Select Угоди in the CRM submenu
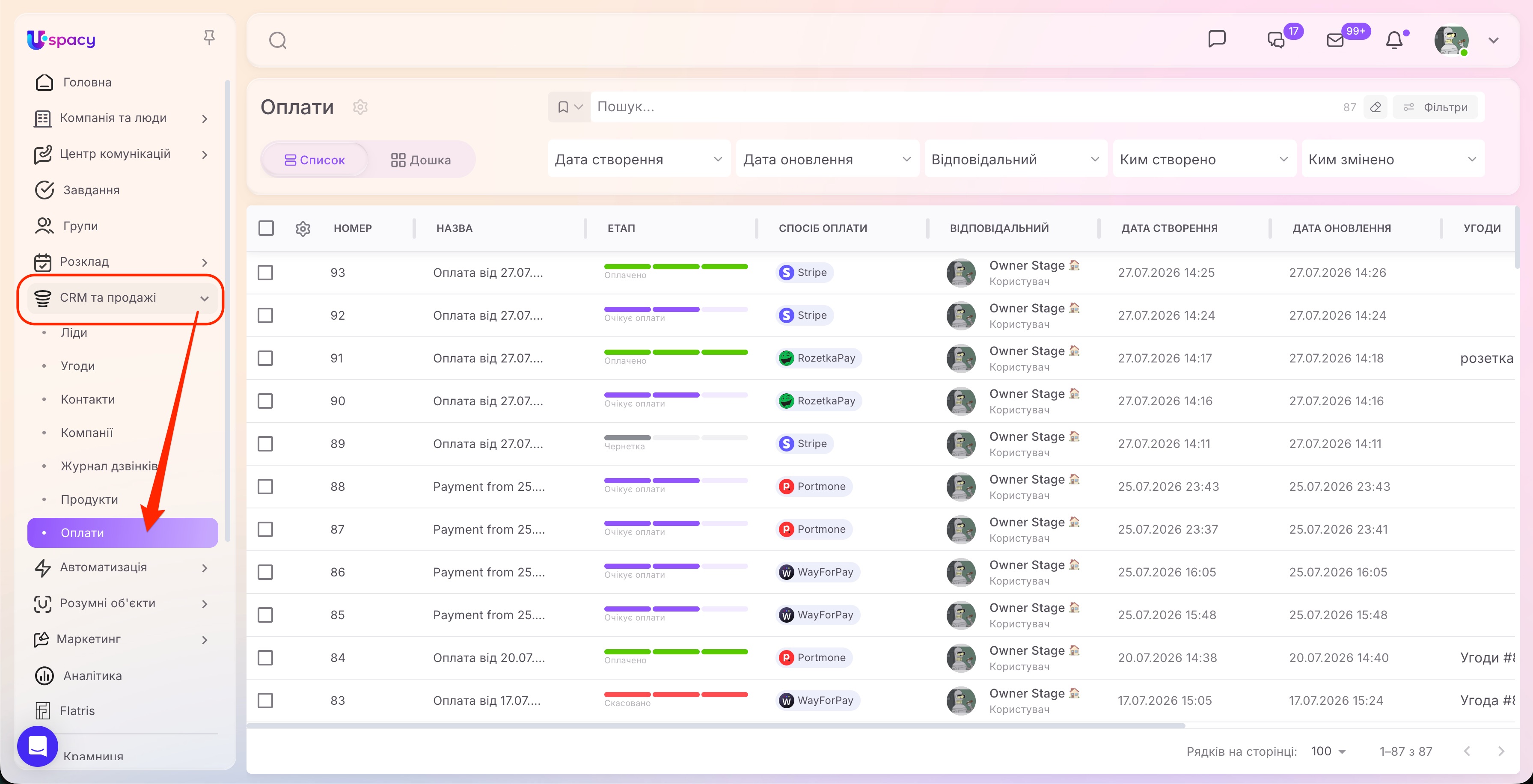The width and height of the screenshot is (1533, 784). [78, 366]
